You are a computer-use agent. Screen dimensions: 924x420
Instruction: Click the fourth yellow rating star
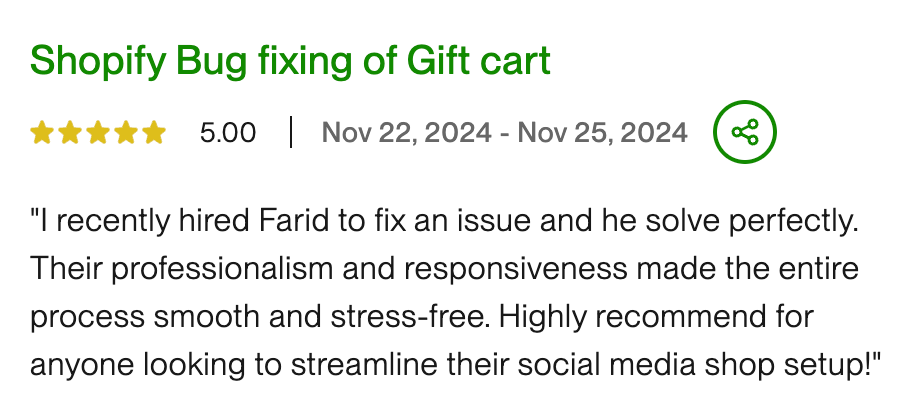[126, 132]
